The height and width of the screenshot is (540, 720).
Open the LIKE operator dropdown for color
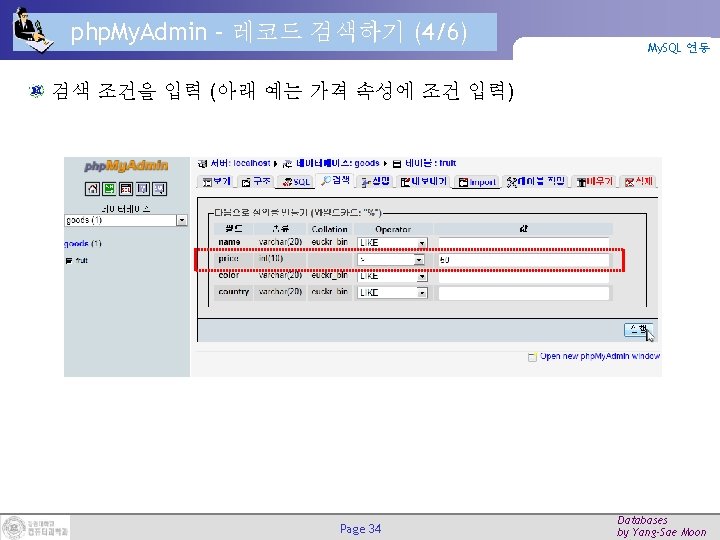(x=393, y=276)
